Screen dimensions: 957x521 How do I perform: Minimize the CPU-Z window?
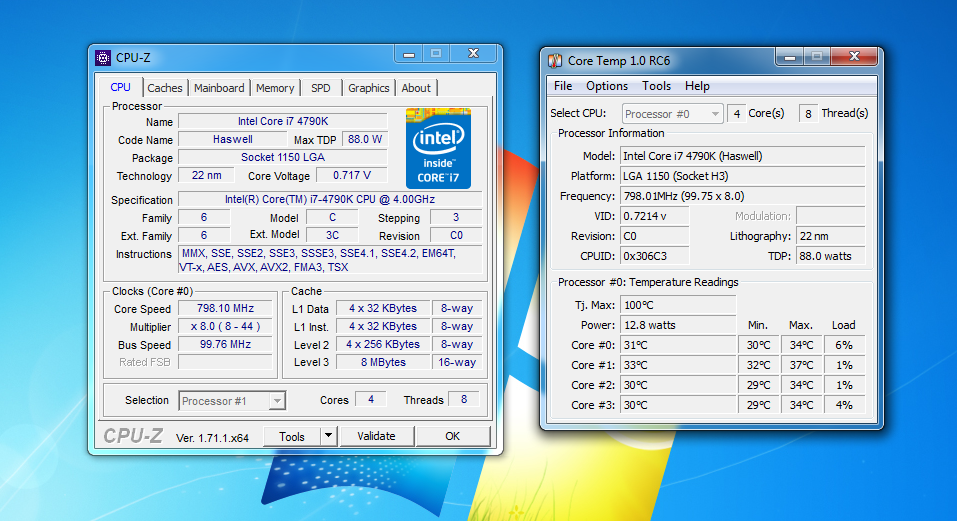409,54
